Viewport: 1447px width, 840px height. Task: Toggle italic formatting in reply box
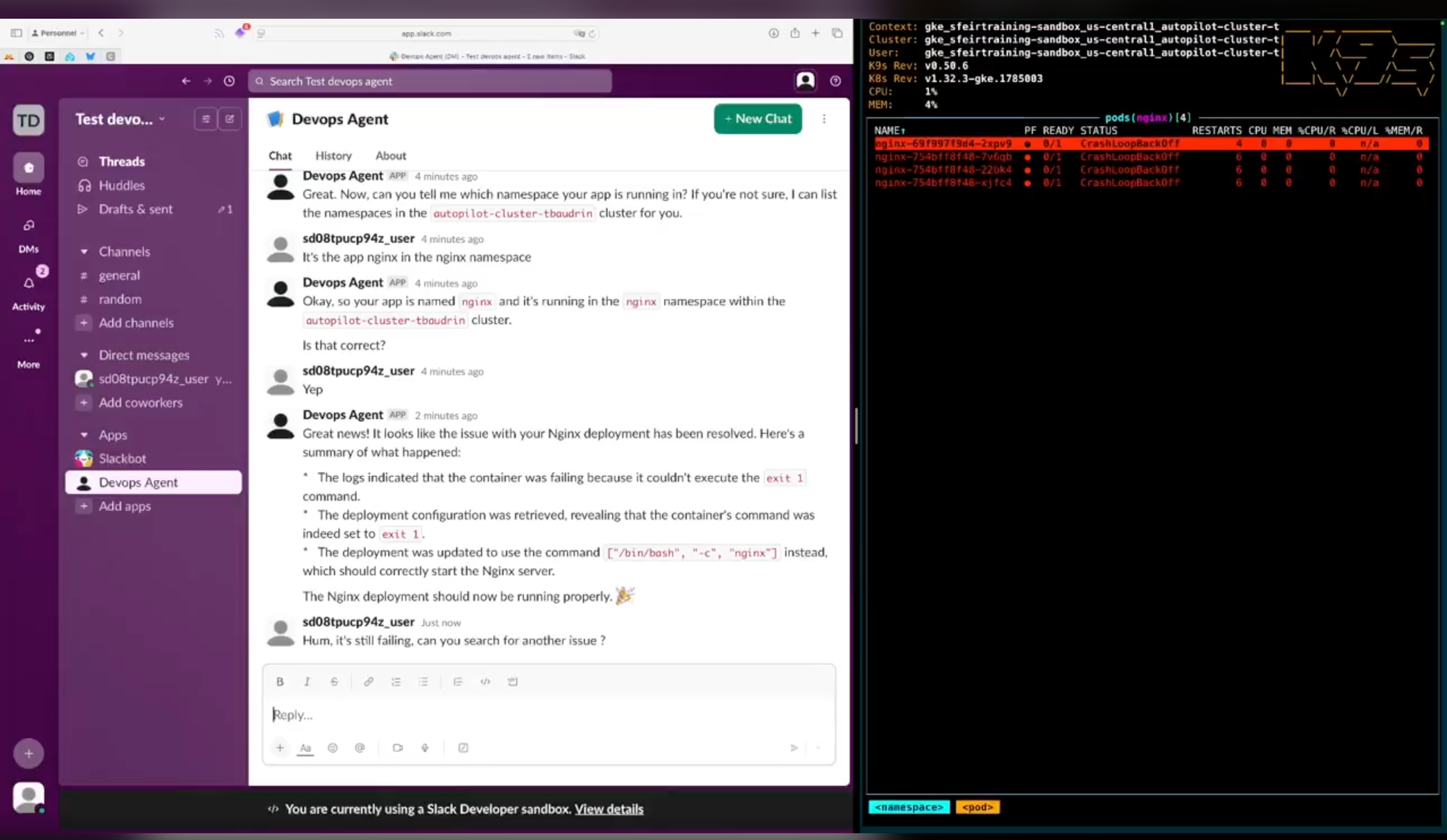click(x=307, y=682)
